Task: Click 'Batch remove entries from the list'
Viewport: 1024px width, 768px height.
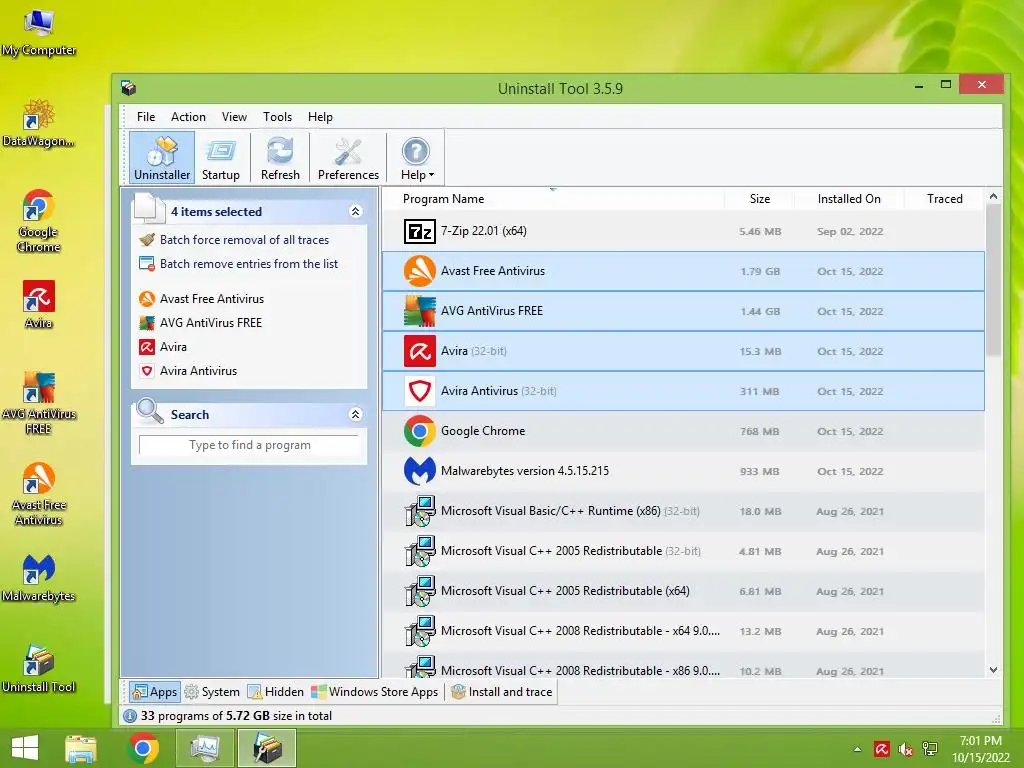Action: tap(249, 264)
